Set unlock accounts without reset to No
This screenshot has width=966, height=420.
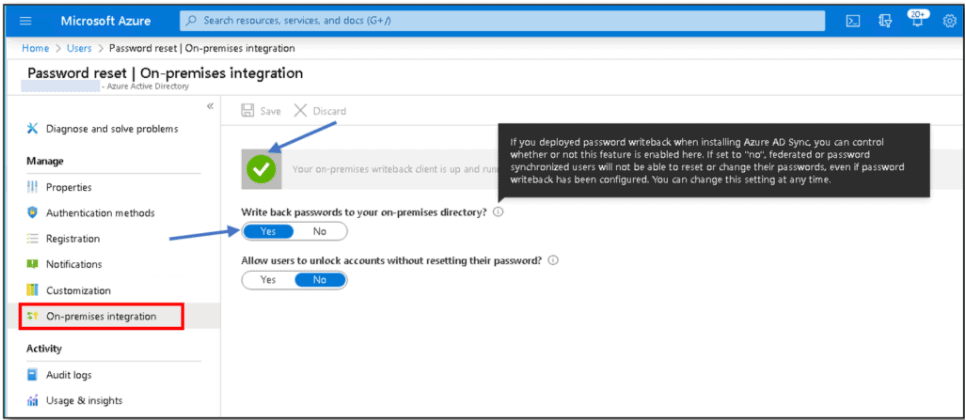[320, 280]
